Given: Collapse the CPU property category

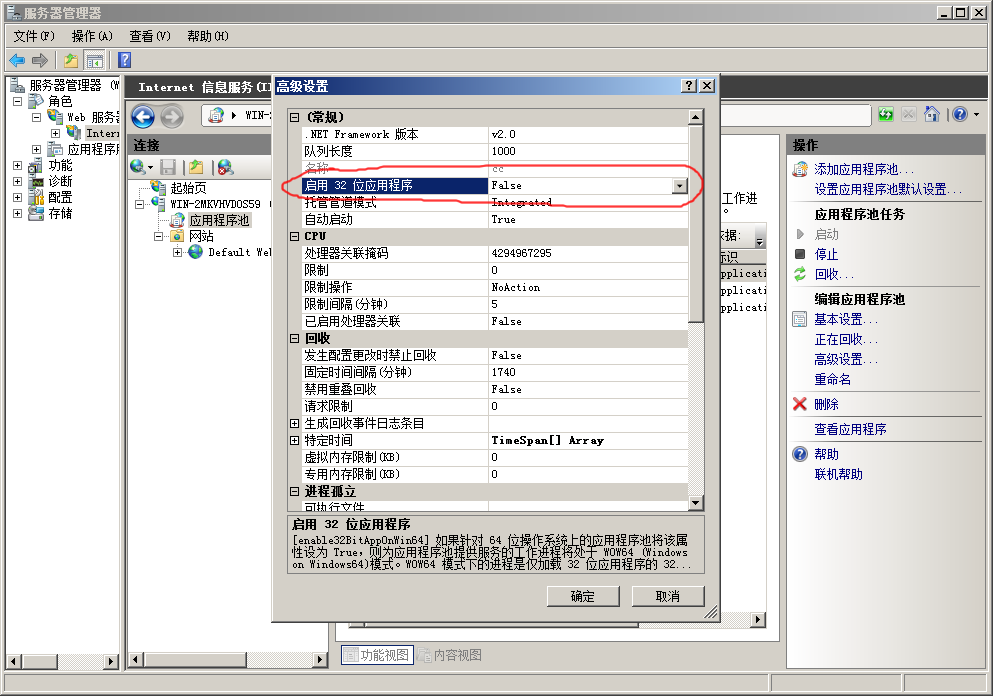Looking at the screenshot, I should (x=294, y=236).
